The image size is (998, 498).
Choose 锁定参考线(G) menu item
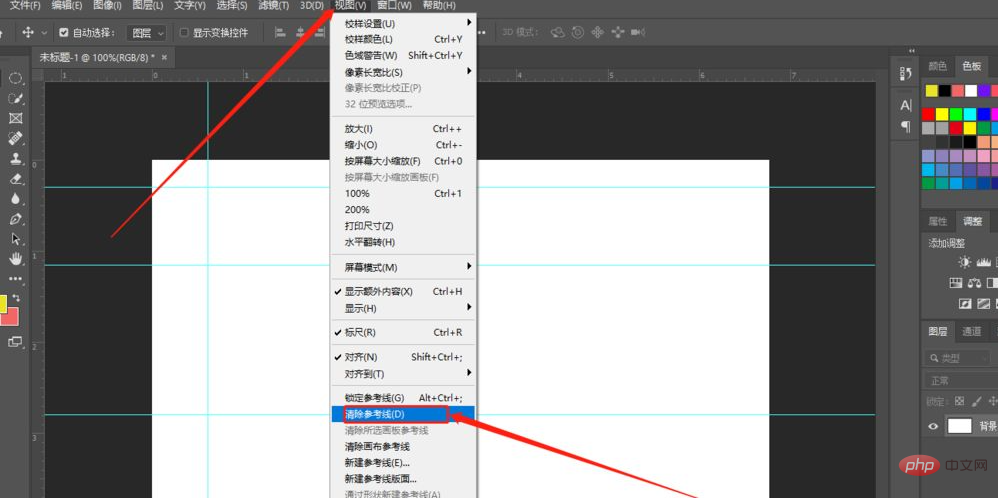point(404,397)
